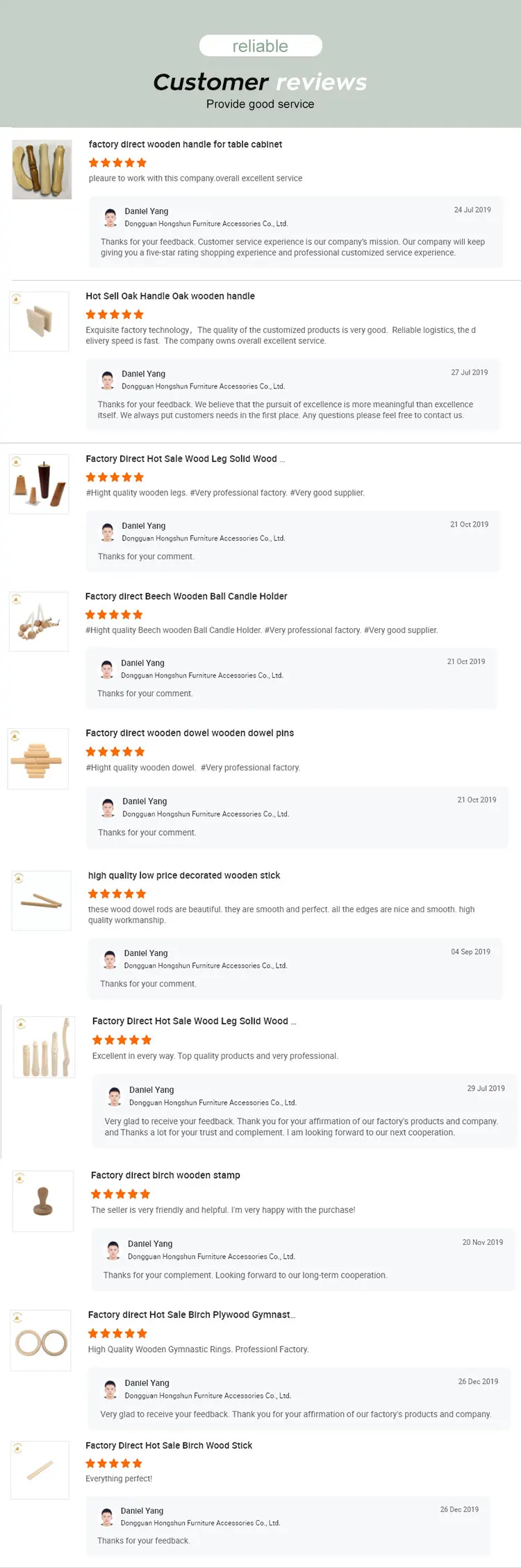Click star rating for wooden dowel pins review
Image resolution: width=521 pixels, height=1568 pixels.
tap(115, 752)
